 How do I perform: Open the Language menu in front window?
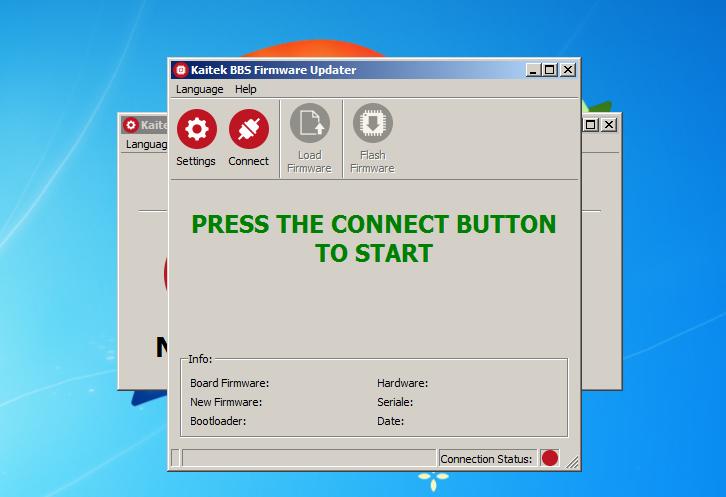coord(200,89)
